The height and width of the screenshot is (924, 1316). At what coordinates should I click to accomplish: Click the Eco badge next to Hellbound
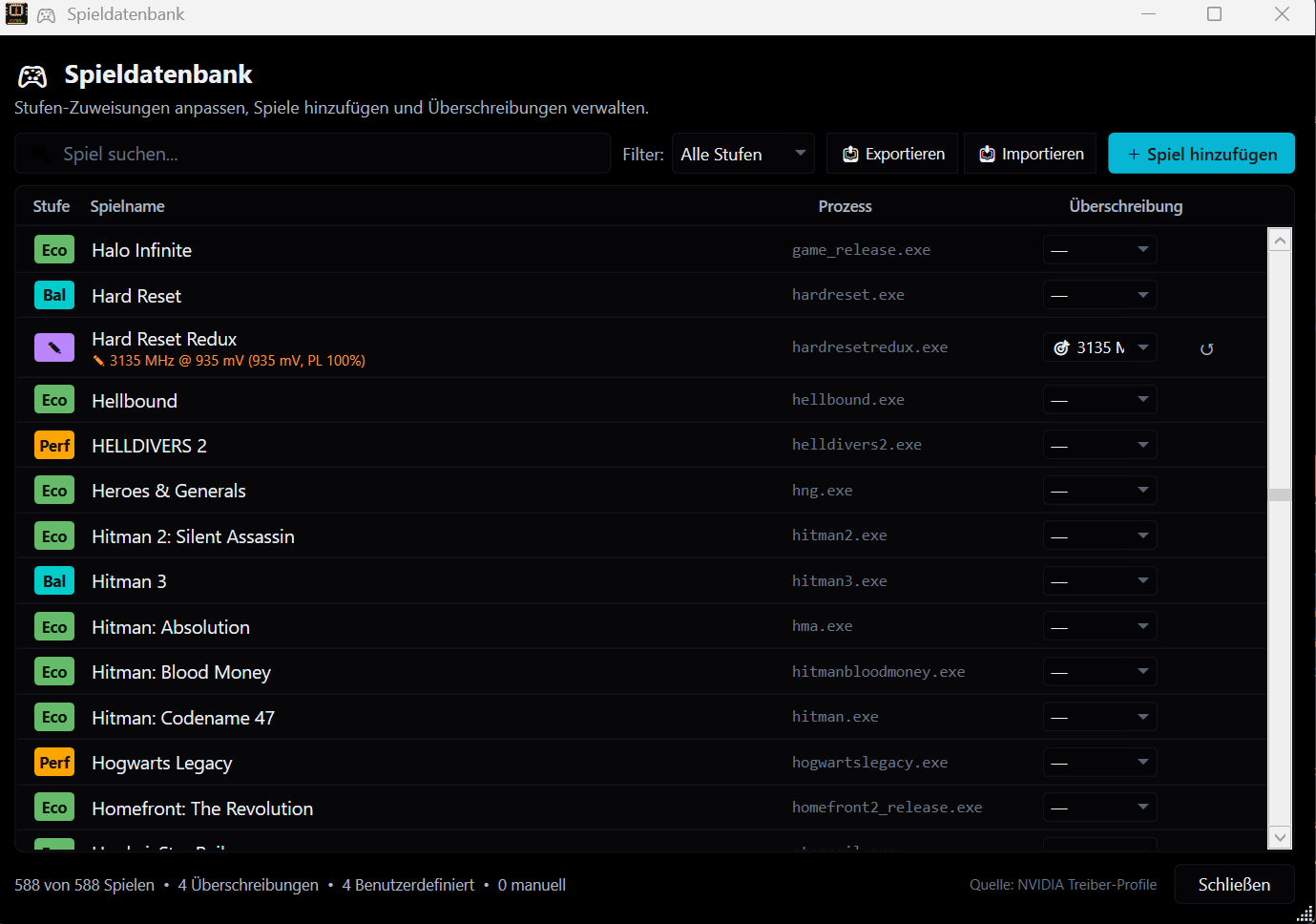point(54,399)
